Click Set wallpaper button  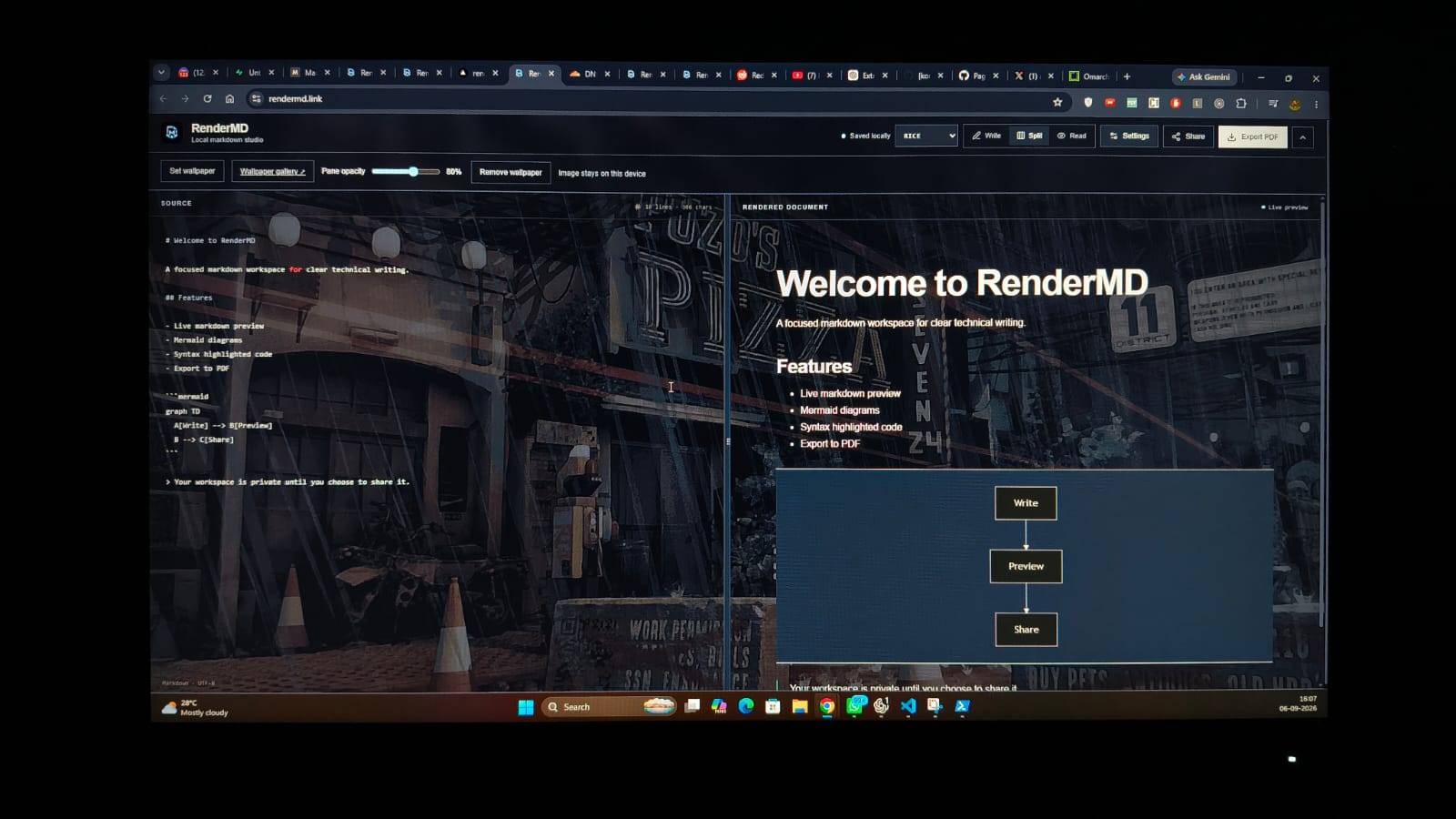(192, 171)
